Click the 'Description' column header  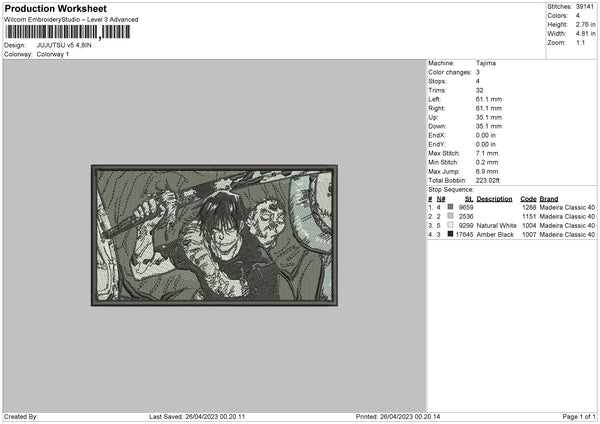(494, 199)
